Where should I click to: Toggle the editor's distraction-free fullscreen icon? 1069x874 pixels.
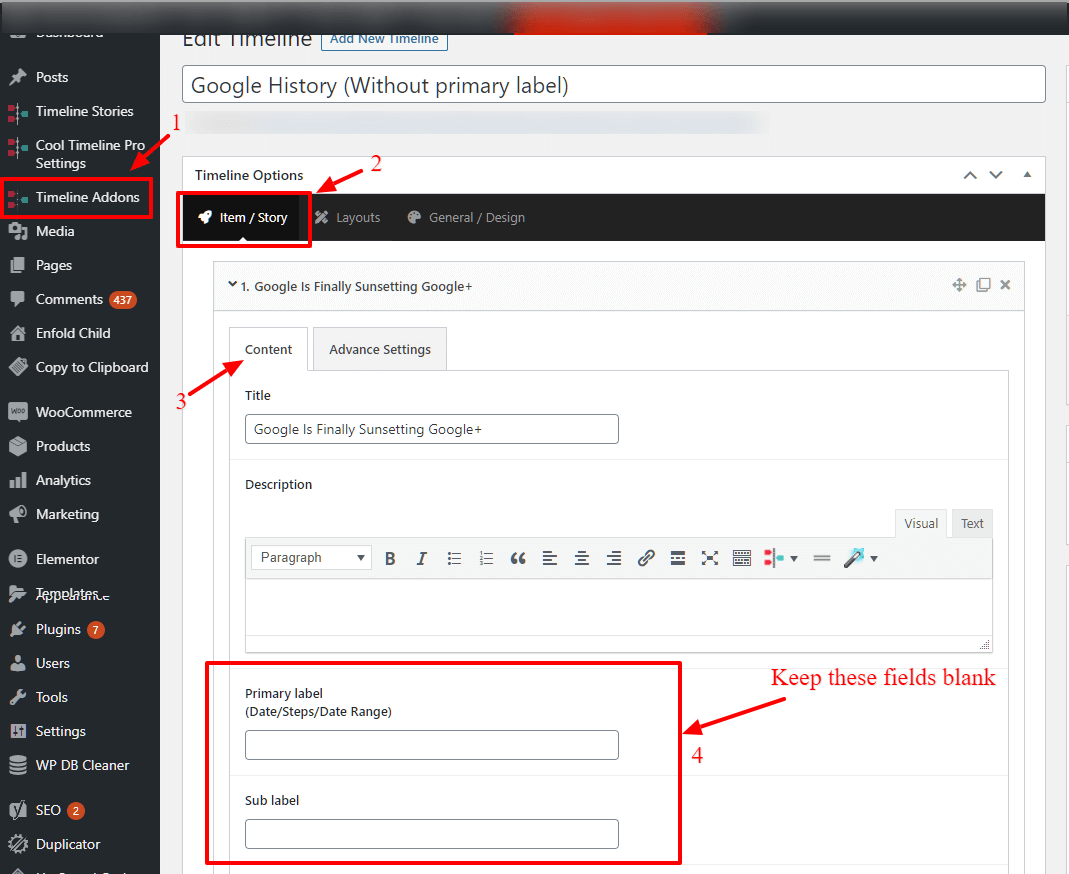[x=710, y=558]
